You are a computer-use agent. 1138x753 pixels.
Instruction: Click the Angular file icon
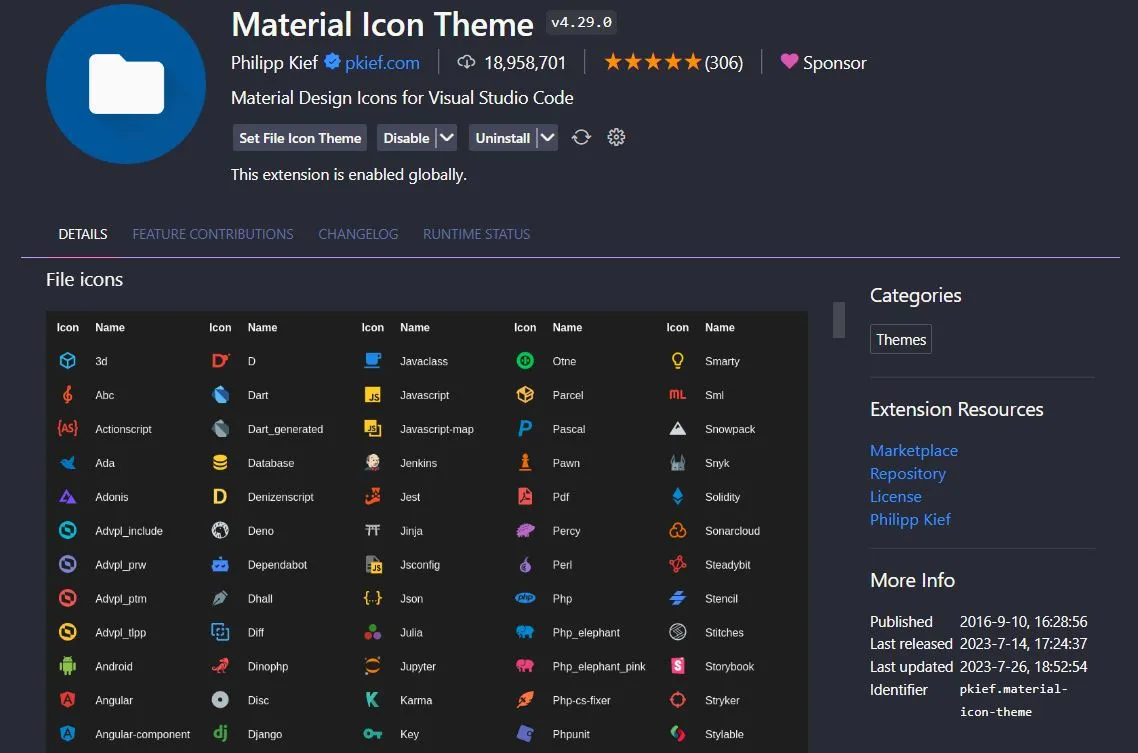click(67, 699)
